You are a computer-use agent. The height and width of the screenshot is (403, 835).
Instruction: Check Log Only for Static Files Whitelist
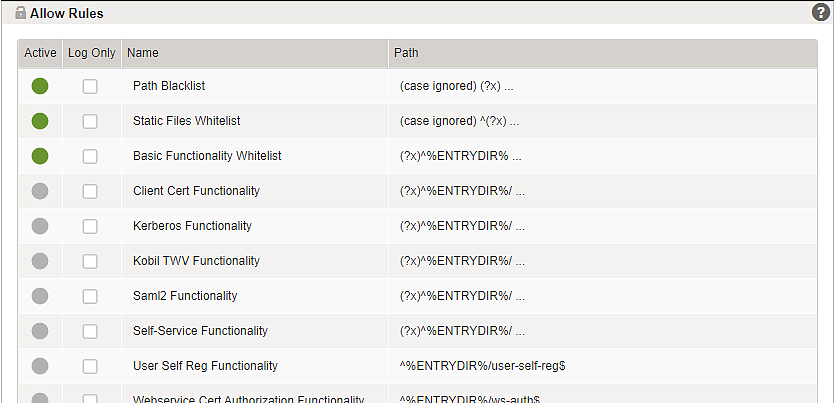[90, 121]
